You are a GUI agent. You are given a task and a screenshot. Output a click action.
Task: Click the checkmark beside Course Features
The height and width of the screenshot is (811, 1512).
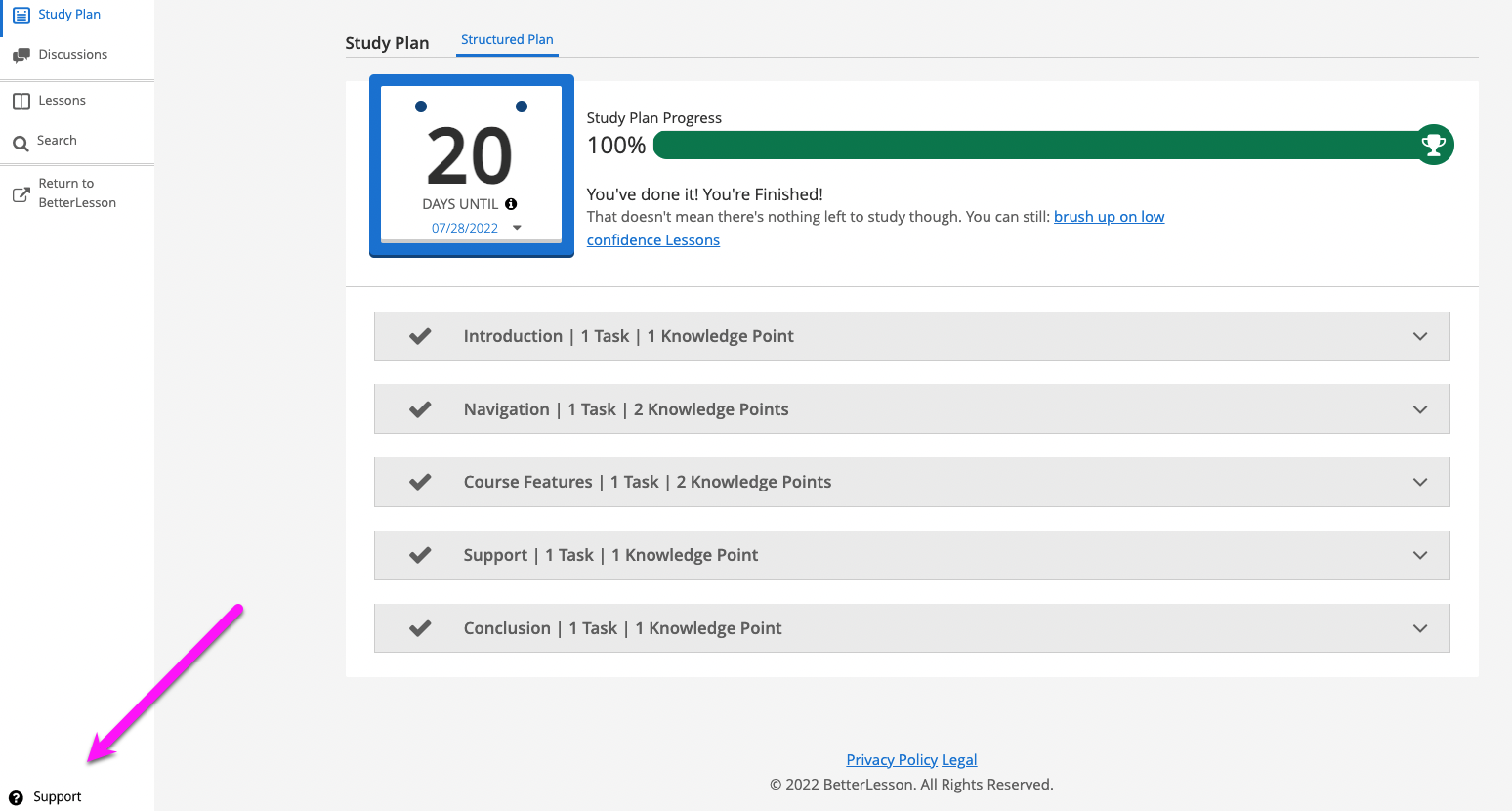[420, 482]
